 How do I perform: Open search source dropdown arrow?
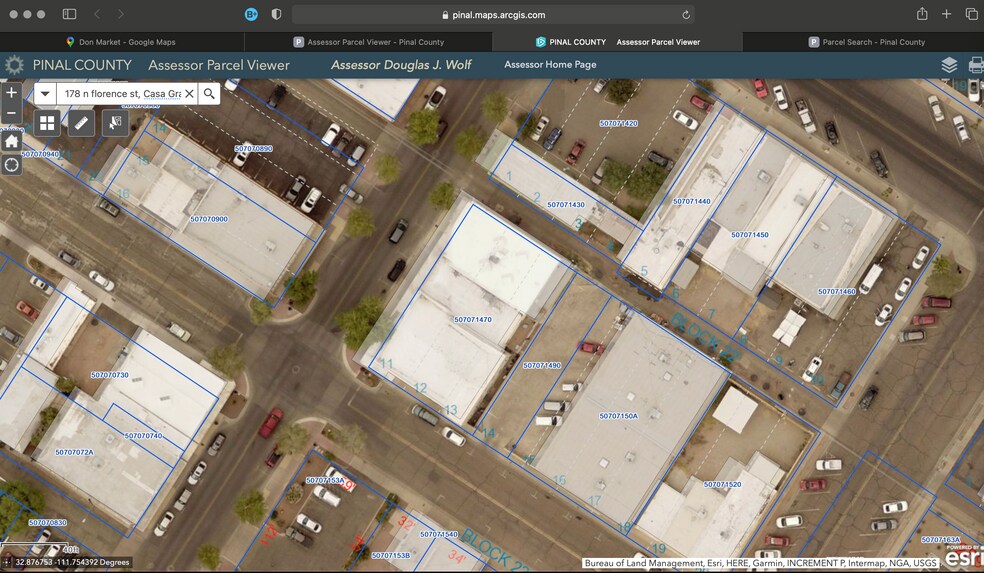pyautogui.click(x=45, y=94)
